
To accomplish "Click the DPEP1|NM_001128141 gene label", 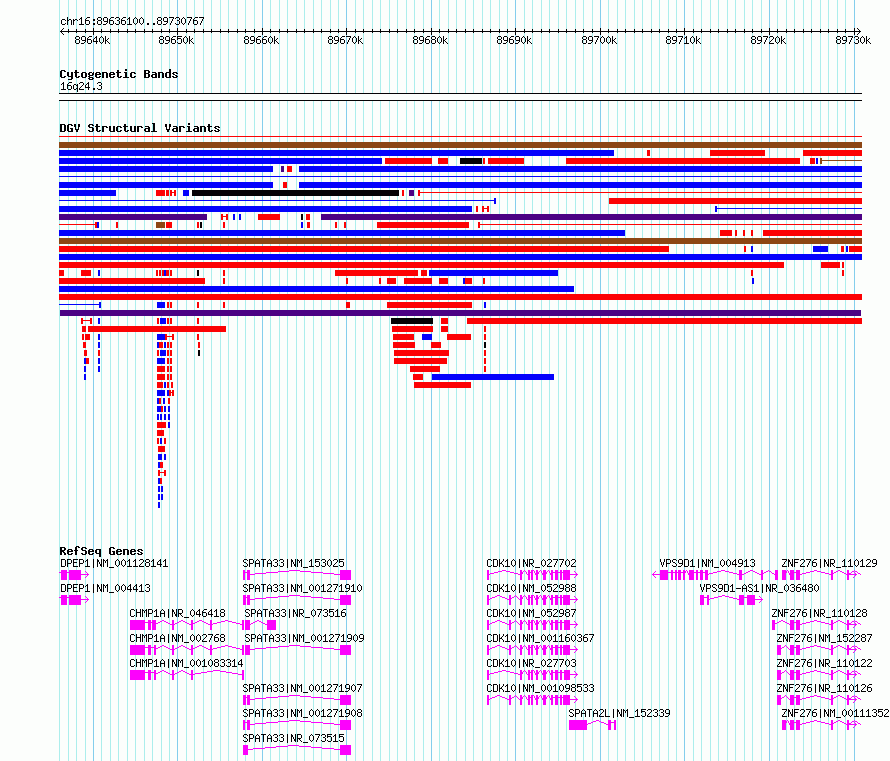I will pos(114,564).
